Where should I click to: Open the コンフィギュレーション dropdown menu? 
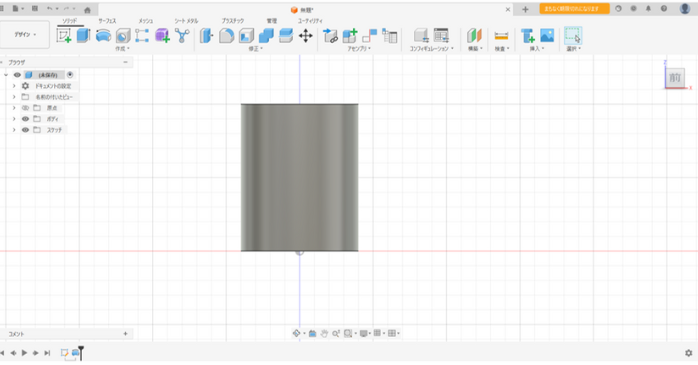click(431, 49)
